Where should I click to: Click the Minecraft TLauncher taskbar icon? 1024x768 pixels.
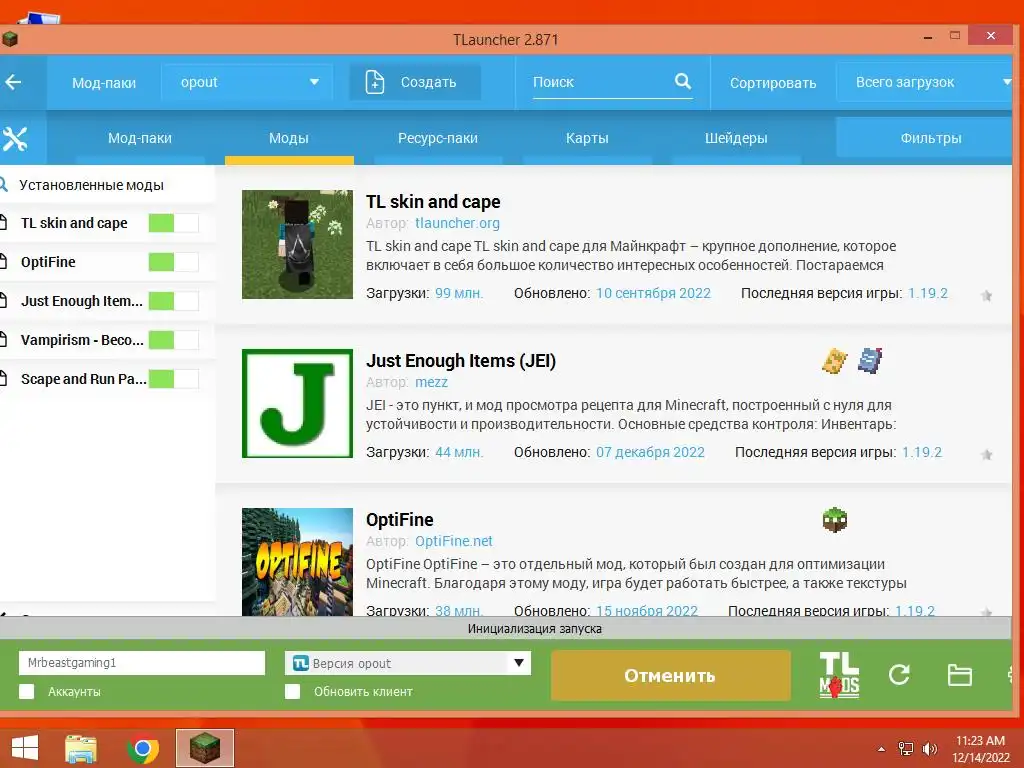coord(204,748)
